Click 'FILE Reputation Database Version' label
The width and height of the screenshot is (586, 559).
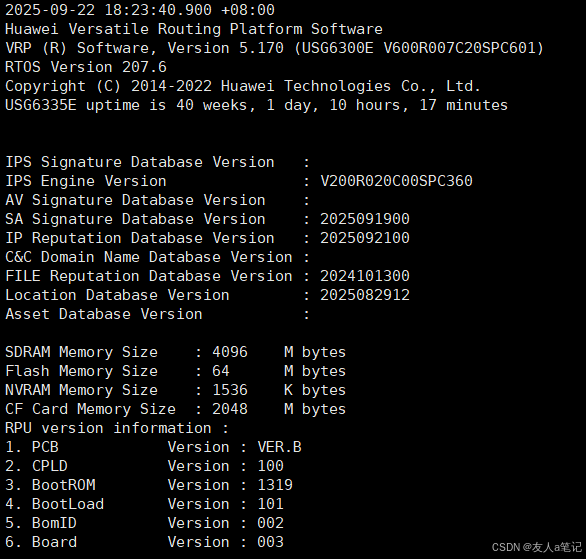pos(149,276)
